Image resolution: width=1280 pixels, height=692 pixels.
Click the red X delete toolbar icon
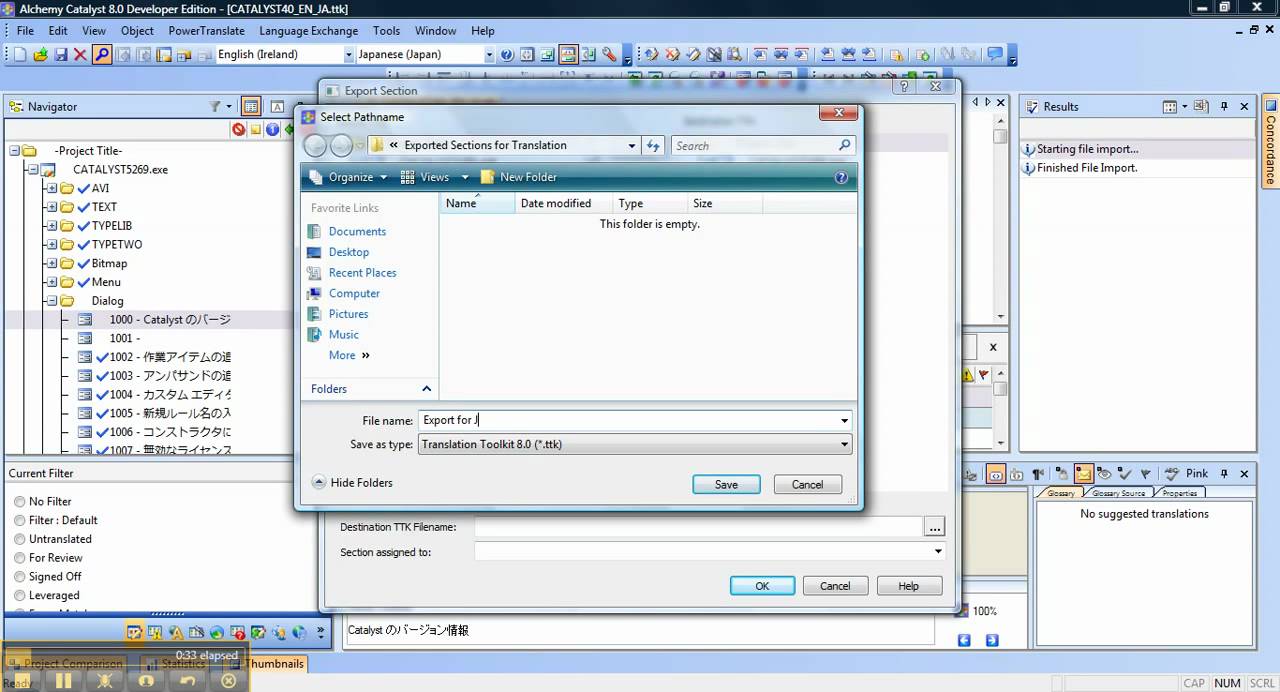point(80,55)
